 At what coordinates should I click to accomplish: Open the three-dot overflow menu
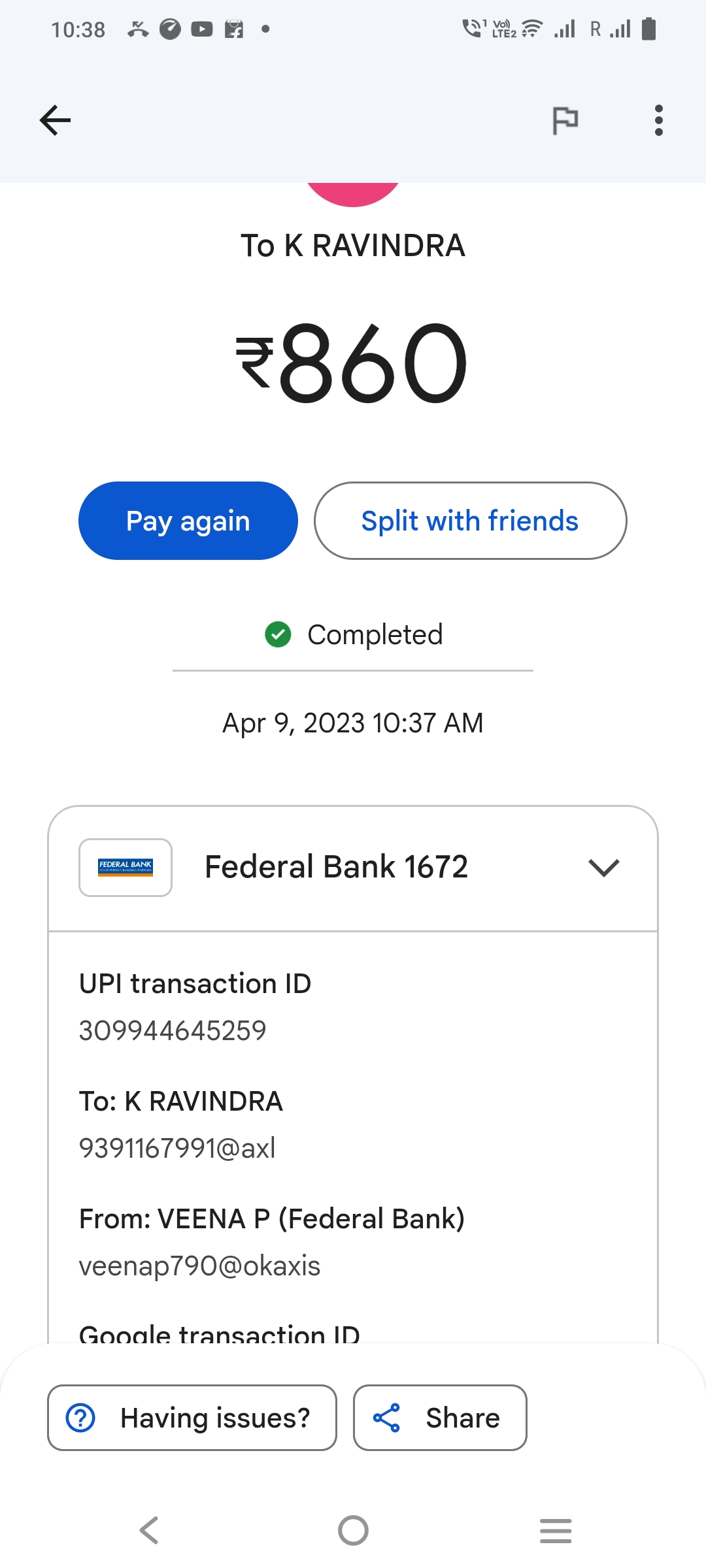pyautogui.click(x=658, y=120)
